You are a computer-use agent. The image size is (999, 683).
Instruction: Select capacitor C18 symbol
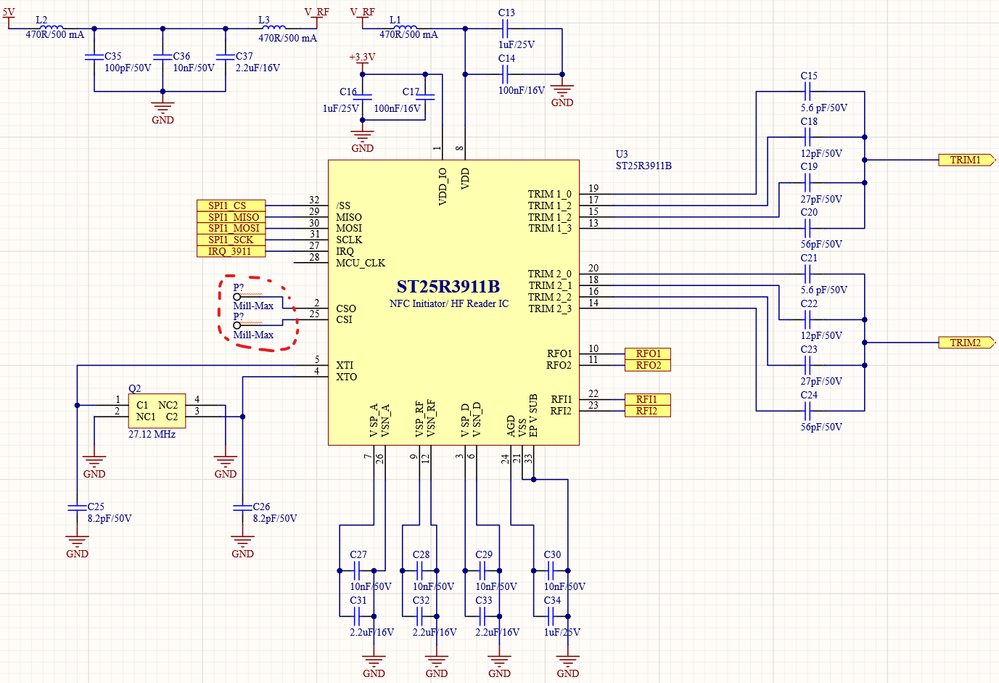coord(808,137)
